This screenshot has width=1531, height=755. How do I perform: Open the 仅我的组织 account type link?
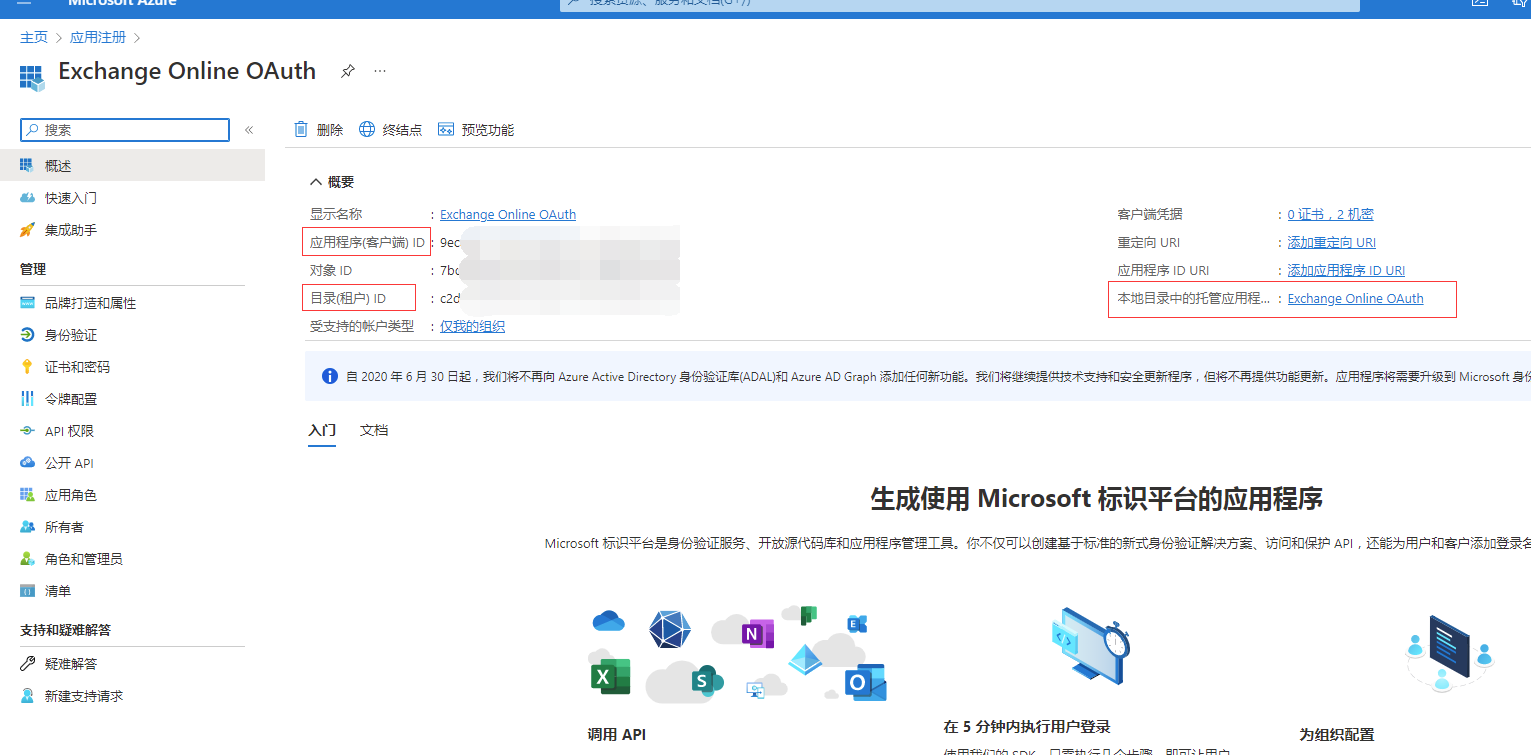[472, 326]
